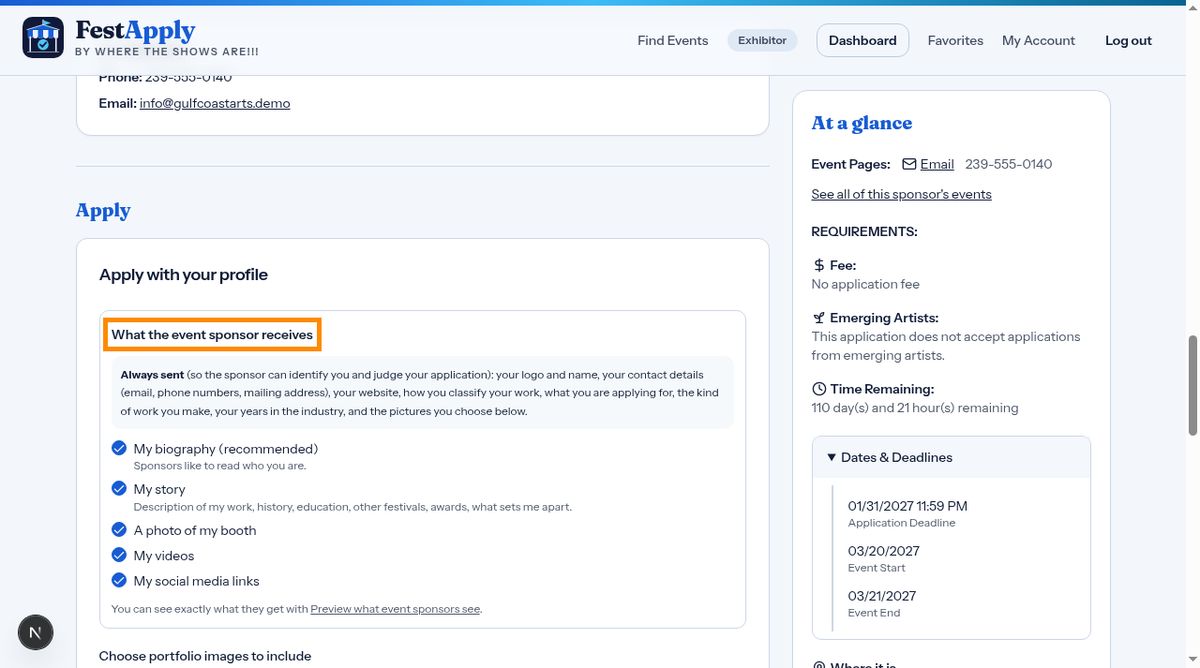Click the page vertical scrollbar thumb
1200x668 pixels.
point(1192,385)
